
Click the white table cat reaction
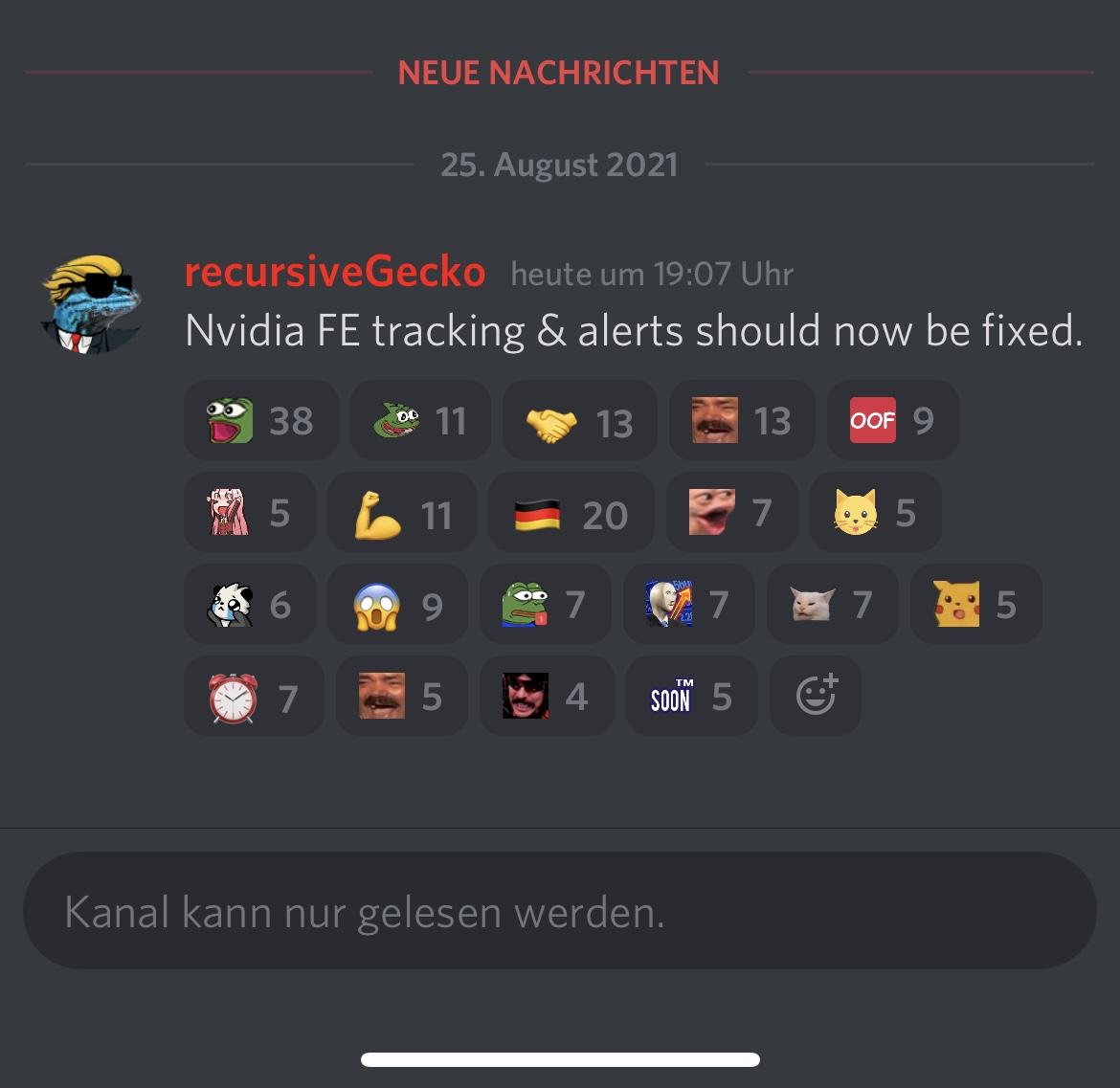click(x=832, y=604)
